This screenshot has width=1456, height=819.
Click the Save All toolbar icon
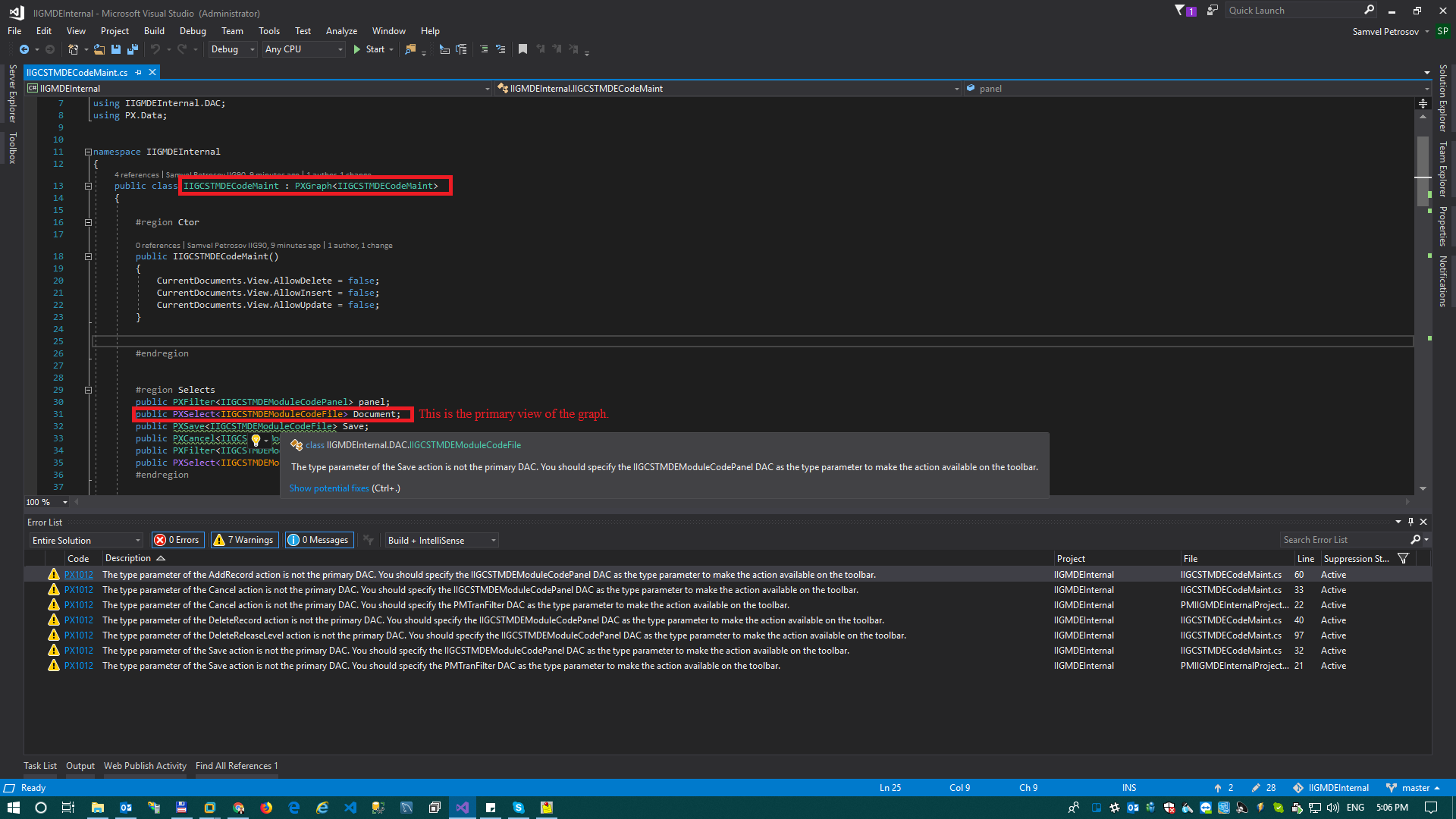(x=133, y=49)
